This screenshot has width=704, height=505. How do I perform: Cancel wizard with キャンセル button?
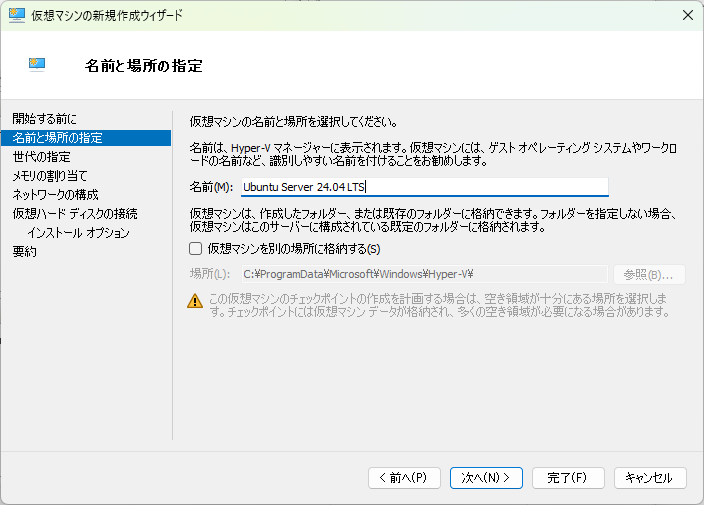(x=650, y=478)
